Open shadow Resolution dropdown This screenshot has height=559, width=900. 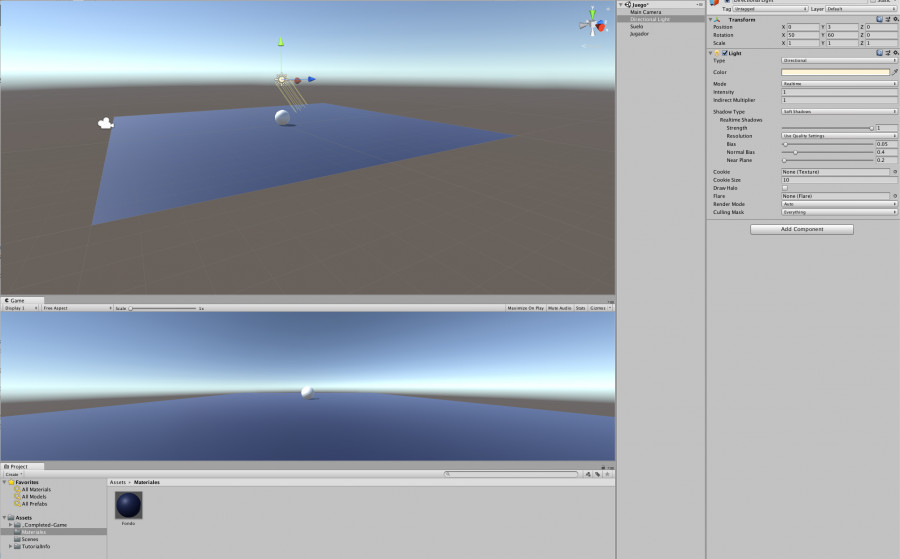pos(839,136)
